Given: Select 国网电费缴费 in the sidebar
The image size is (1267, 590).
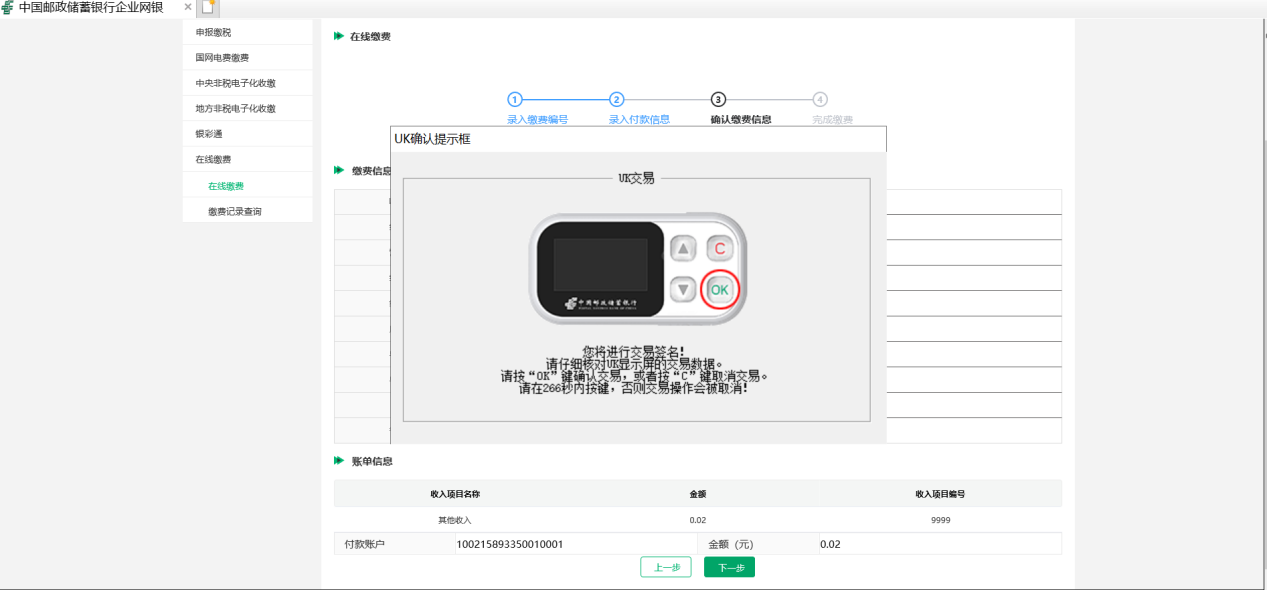Looking at the screenshot, I should point(221,57).
